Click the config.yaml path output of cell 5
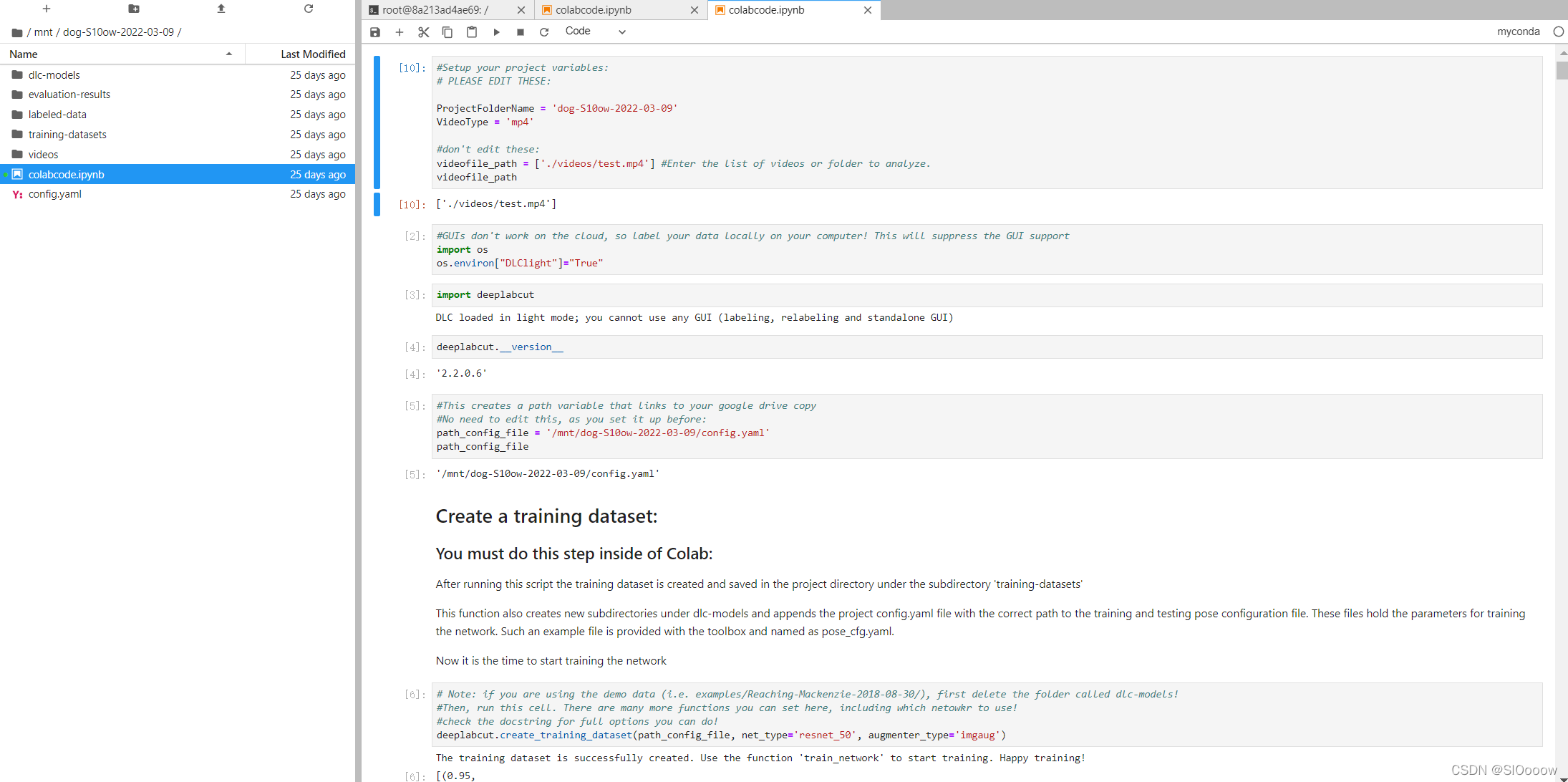1568x782 pixels. (x=548, y=474)
